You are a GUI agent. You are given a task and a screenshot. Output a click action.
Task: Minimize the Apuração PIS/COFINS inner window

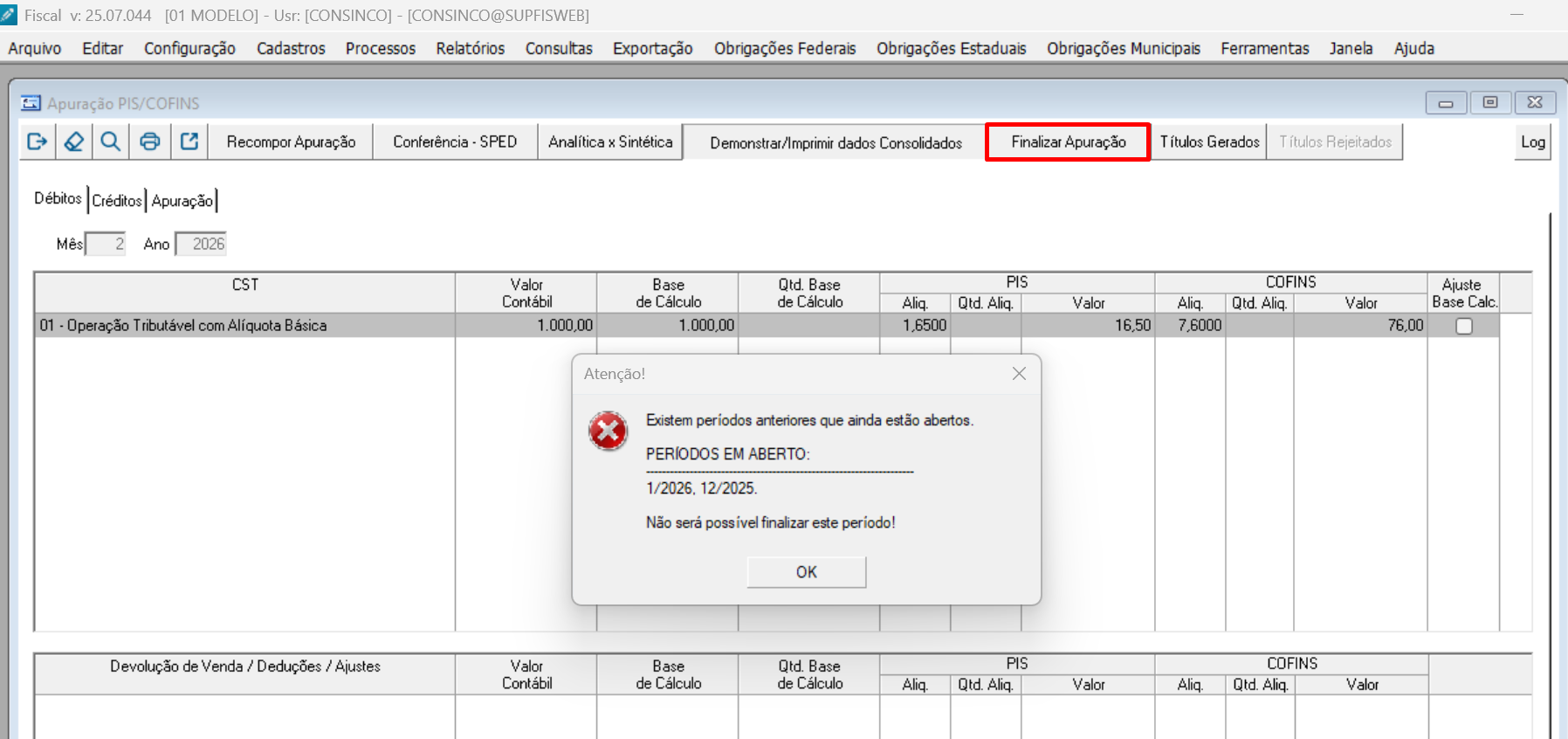[x=1446, y=103]
